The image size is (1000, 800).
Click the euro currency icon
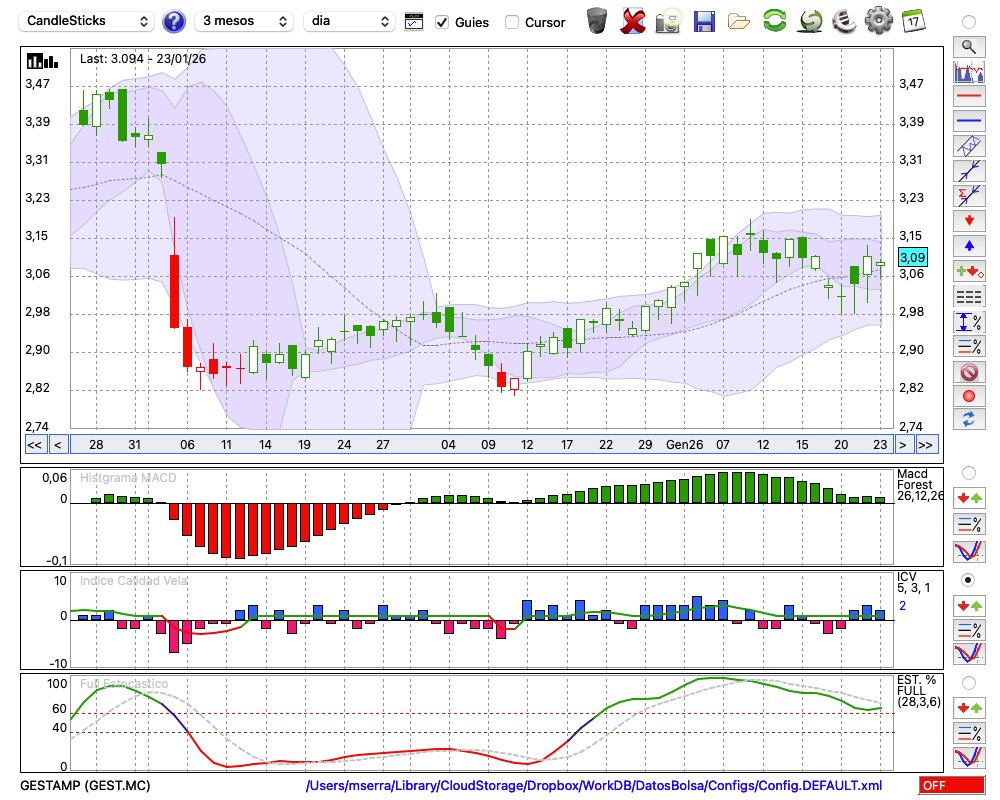point(844,20)
